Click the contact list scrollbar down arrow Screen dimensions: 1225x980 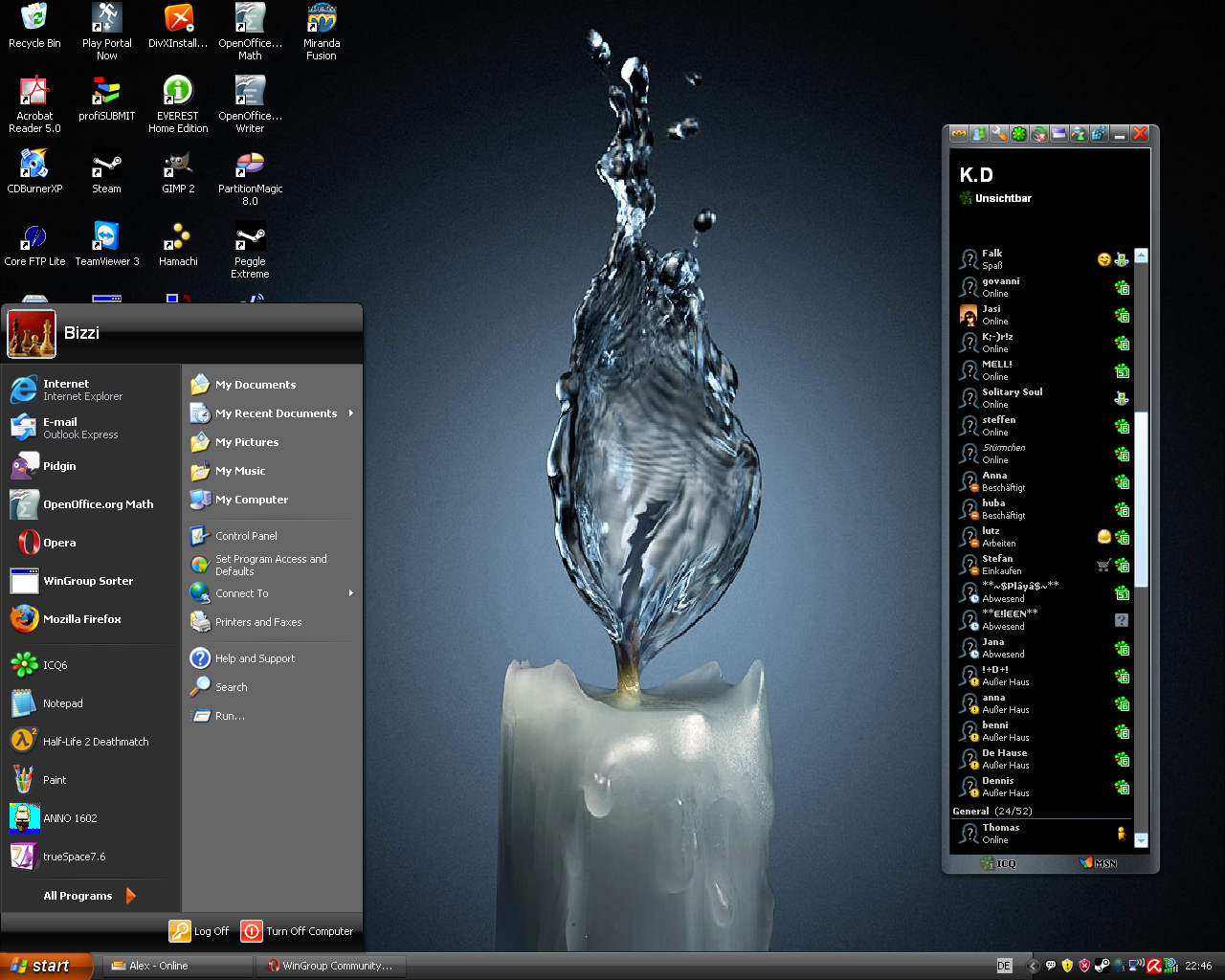pos(1141,840)
